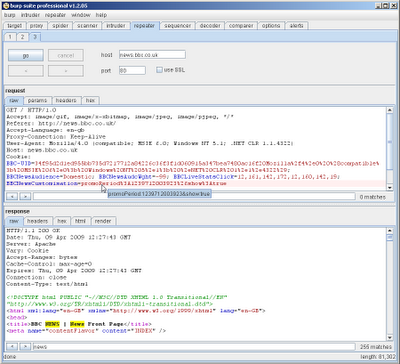Select the response raw tab

coord(14,221)
